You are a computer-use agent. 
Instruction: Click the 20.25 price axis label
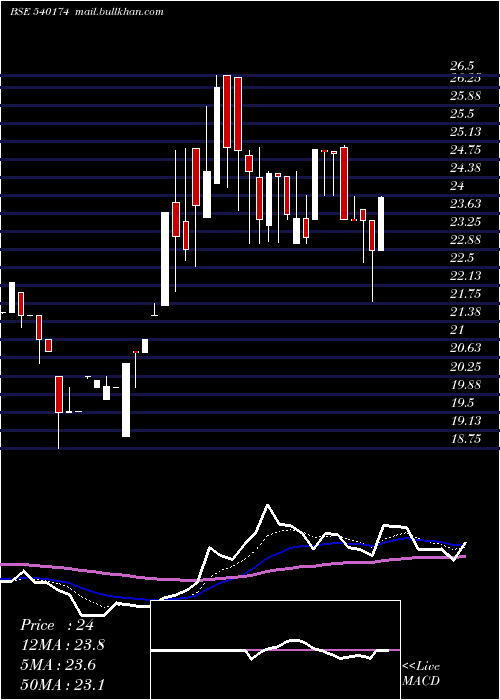[465, 367]
